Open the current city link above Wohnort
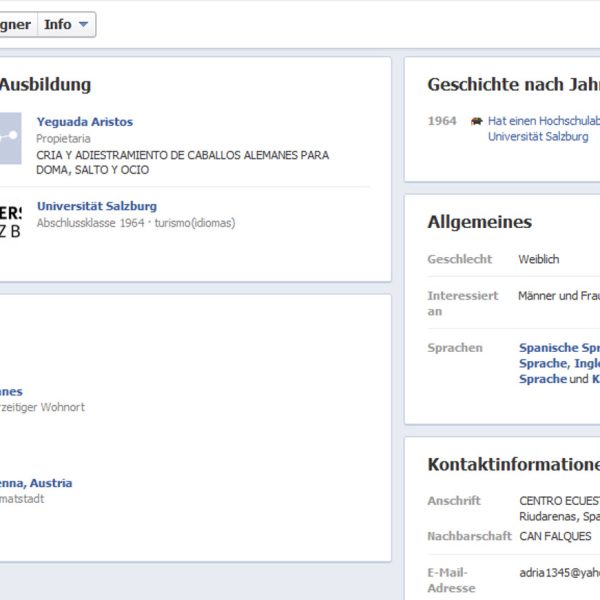The image size is (600, 600). click(11, 392)
